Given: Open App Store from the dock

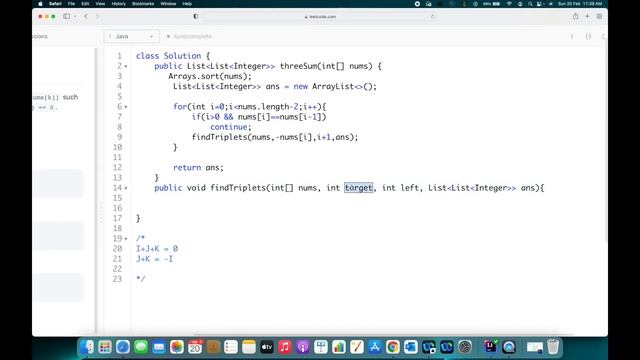Looking at the screenshot, I should coord(374,347).
